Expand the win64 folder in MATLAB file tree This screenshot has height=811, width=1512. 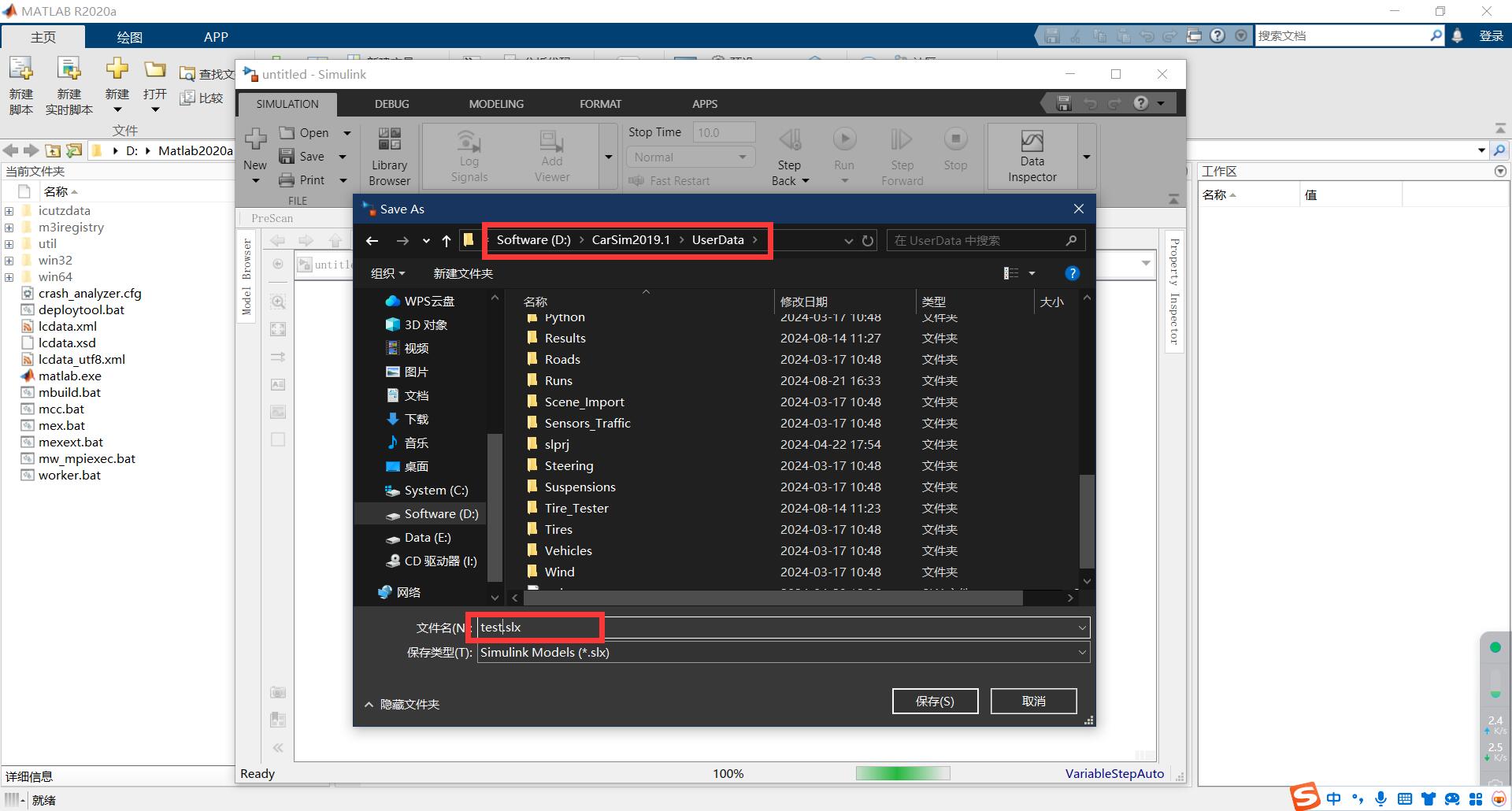point(9,277)
